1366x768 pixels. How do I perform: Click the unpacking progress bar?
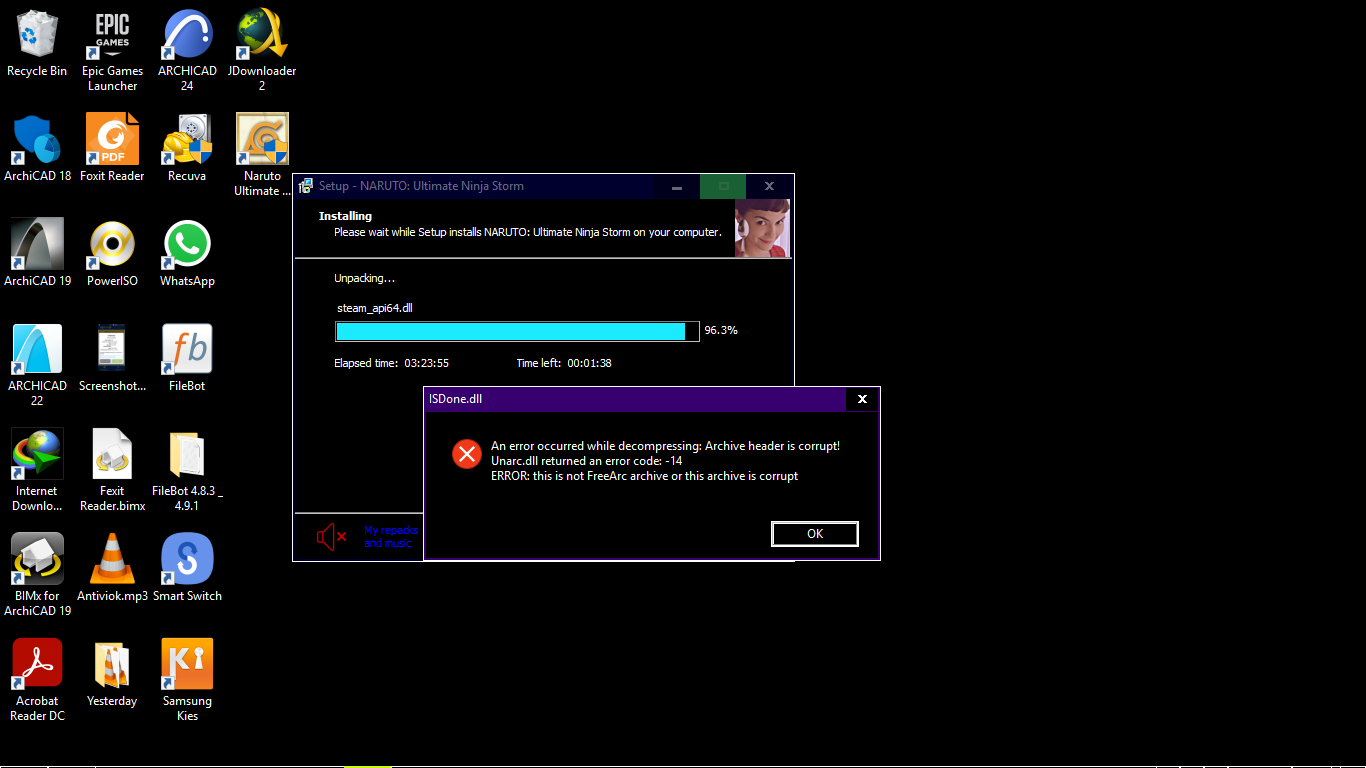coord(516,331)
